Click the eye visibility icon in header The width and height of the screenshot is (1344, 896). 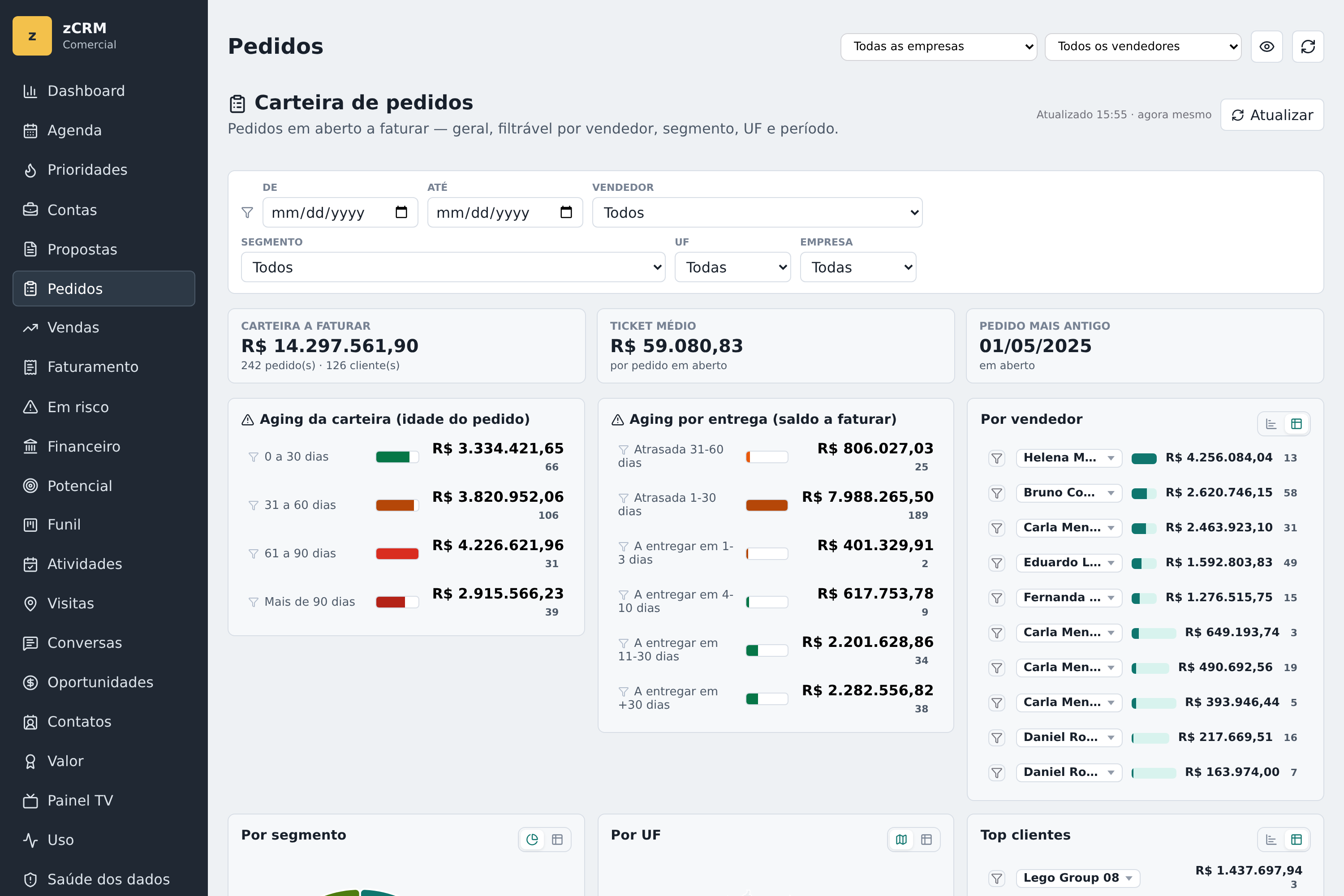click(x=1266, y=46)
